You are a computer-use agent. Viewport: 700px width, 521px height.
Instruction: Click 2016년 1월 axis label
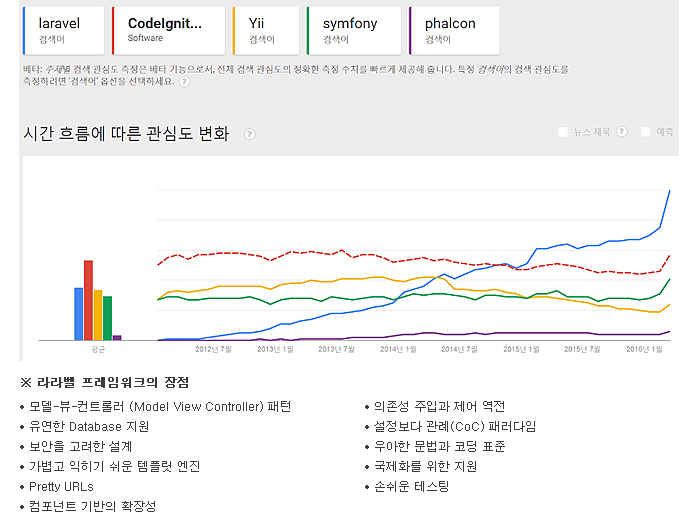click(x=644, y=349)
